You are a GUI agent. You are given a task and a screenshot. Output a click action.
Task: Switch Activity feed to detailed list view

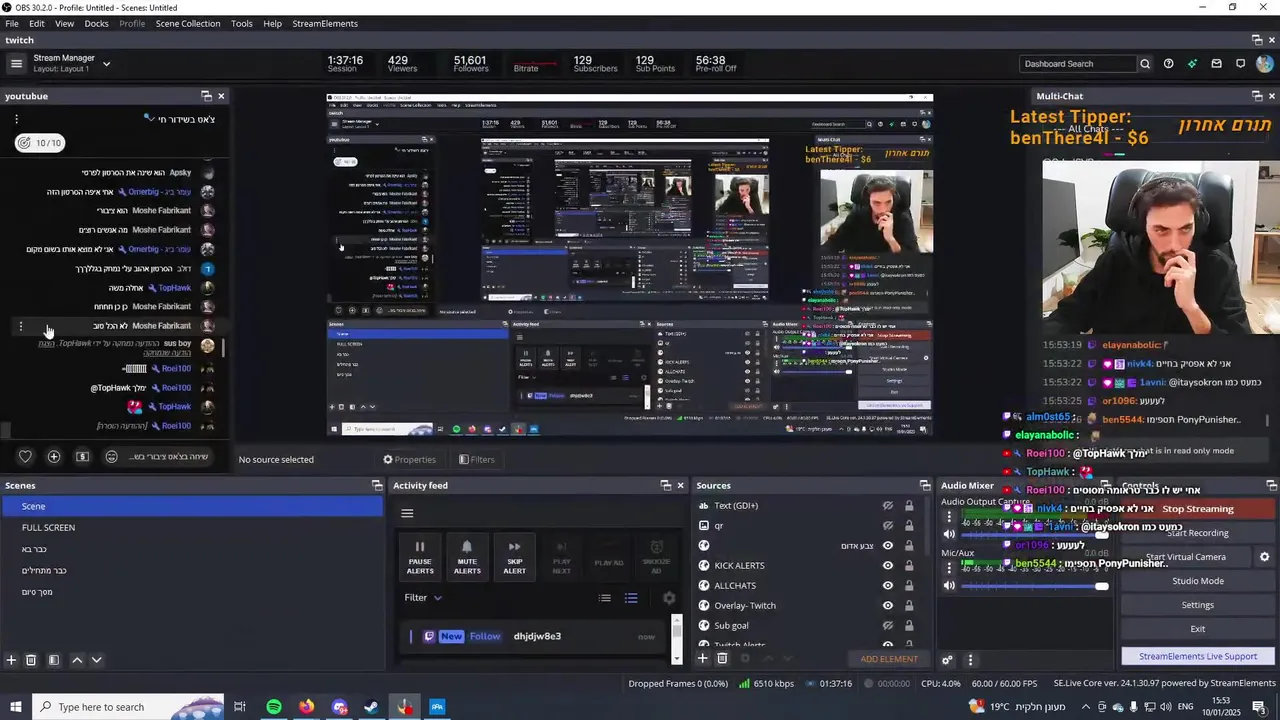point(631,598)
